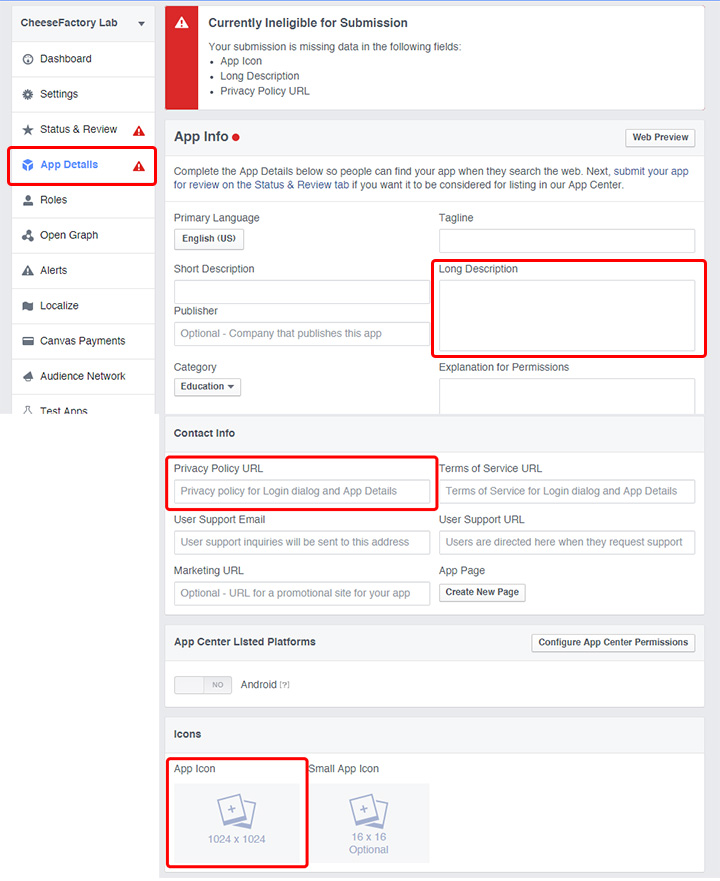720x881 pixels.
Task: Upload the 1024 x 1024 App Icon
Action: (237, 822)
